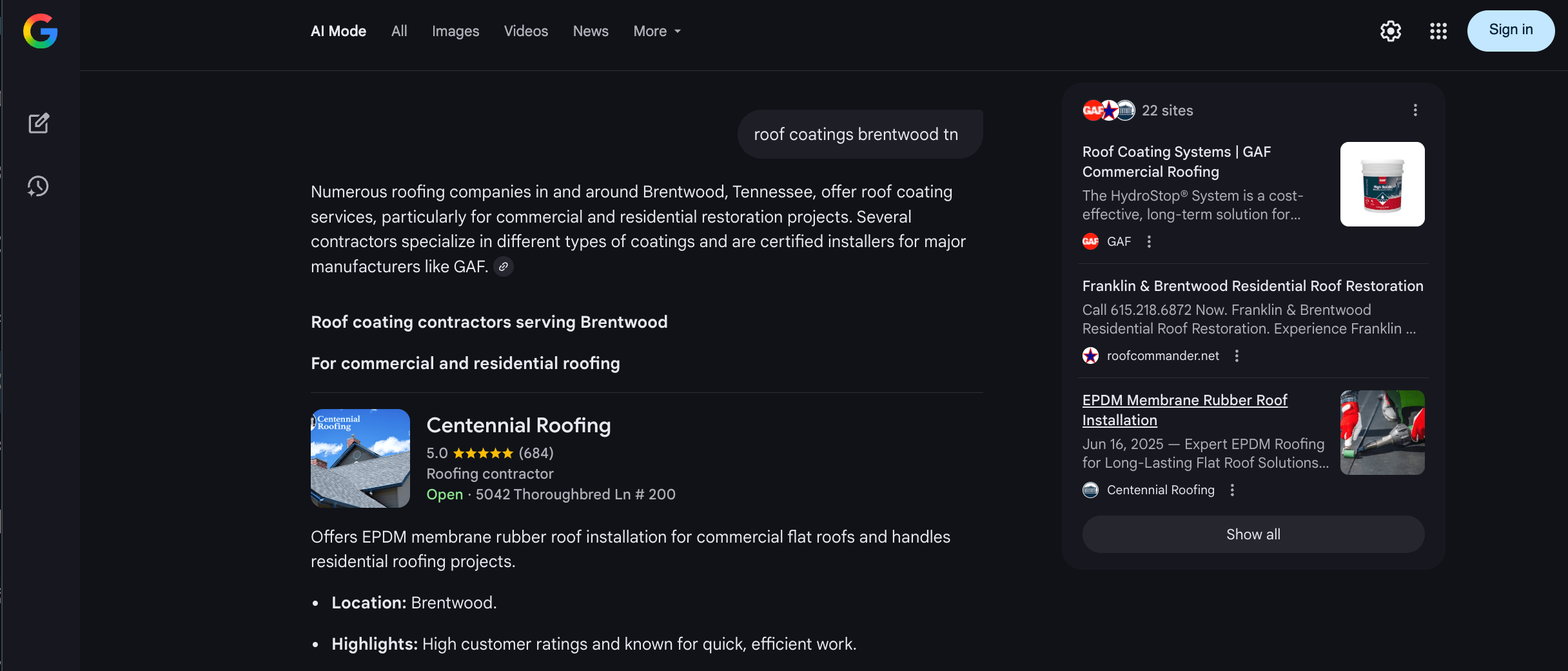Open three-dot menu beside Centennial Roofing source
1568x671 pixels.
1232,490
